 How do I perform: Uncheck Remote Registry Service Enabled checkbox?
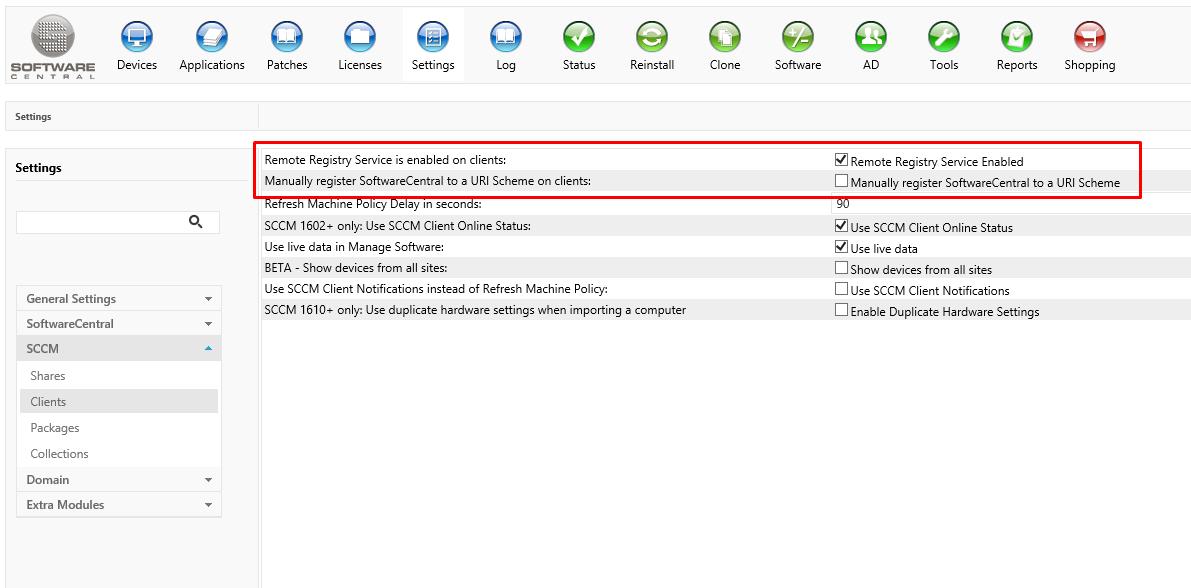click(842, 160)
